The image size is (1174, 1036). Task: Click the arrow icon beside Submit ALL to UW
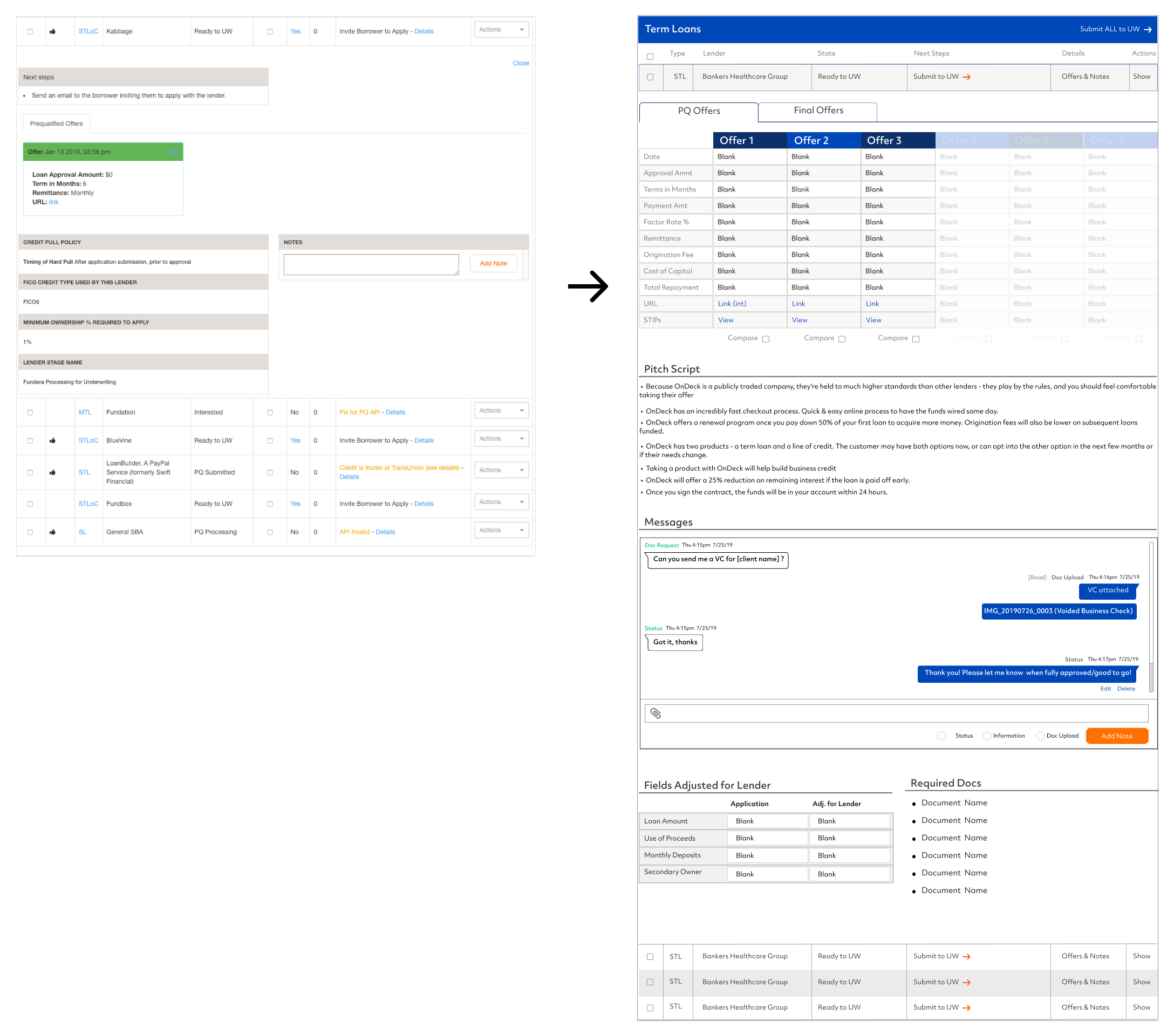[x=1147, y=29]
